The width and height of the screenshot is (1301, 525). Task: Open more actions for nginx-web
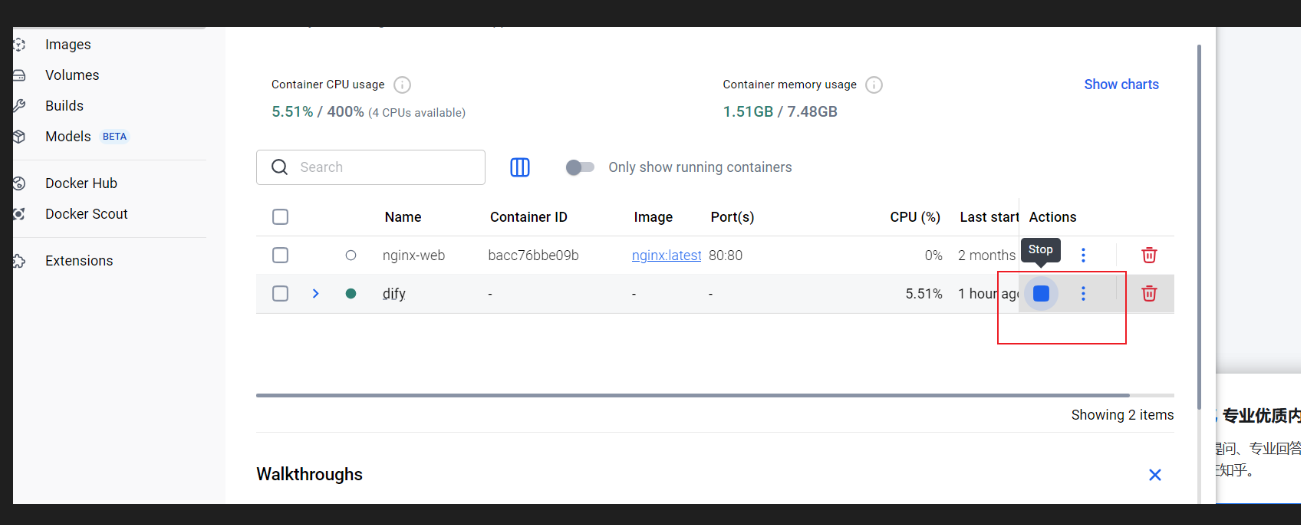1083,255
